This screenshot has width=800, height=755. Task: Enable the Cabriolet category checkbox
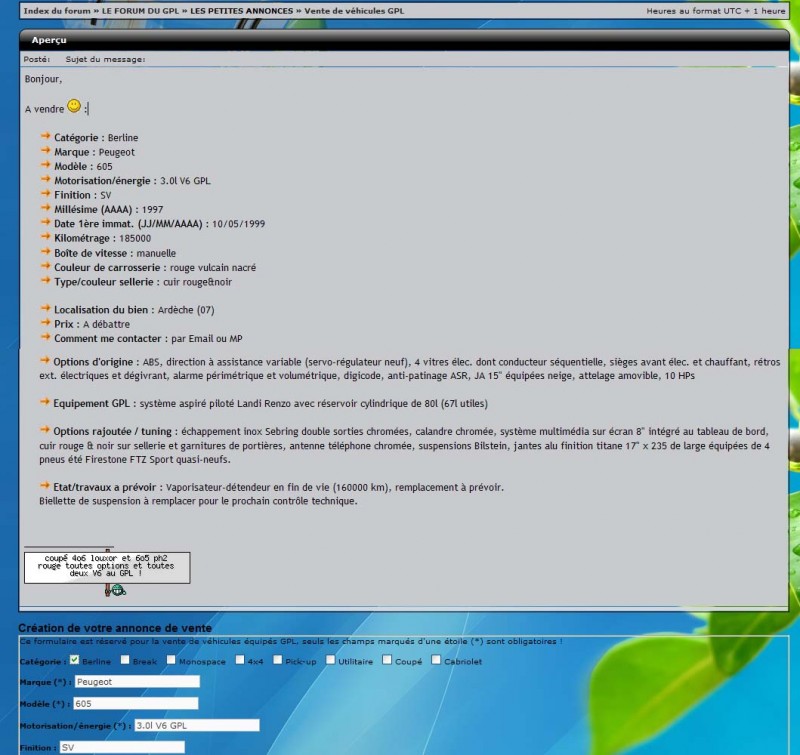coord(436,660)
